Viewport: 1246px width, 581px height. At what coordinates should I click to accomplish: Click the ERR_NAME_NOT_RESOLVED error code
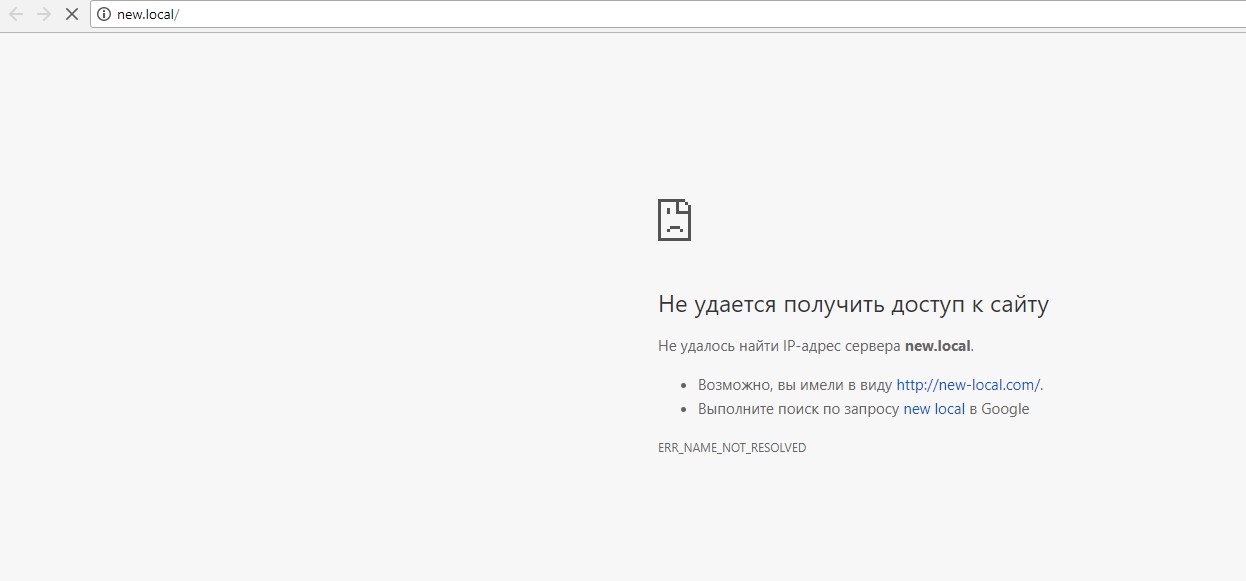tap(731, 448)
